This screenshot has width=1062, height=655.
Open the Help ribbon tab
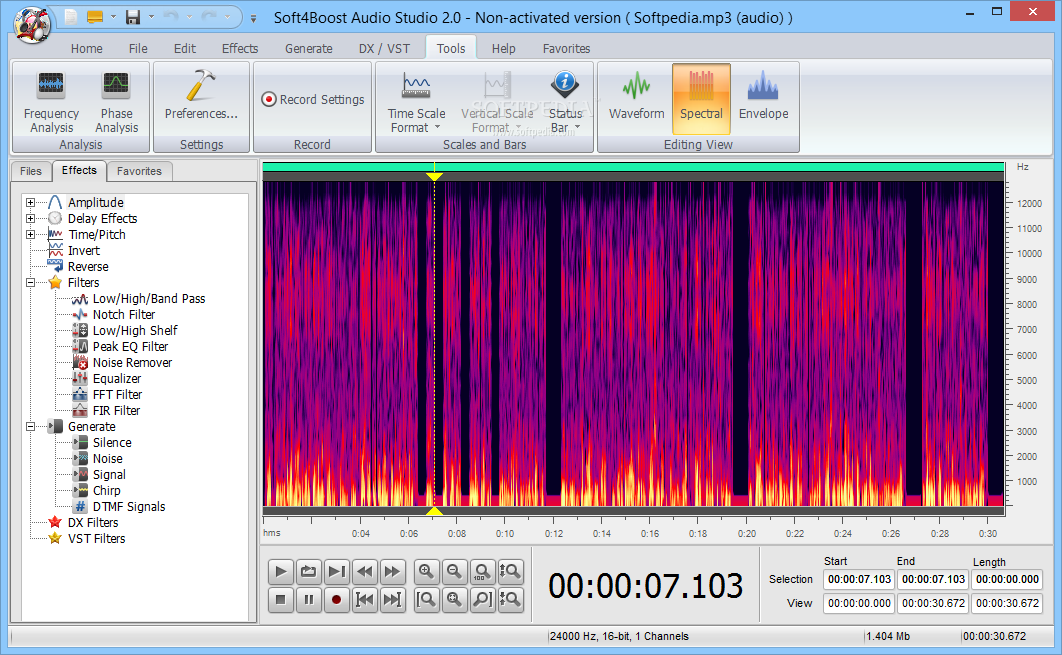pos(503,49)
